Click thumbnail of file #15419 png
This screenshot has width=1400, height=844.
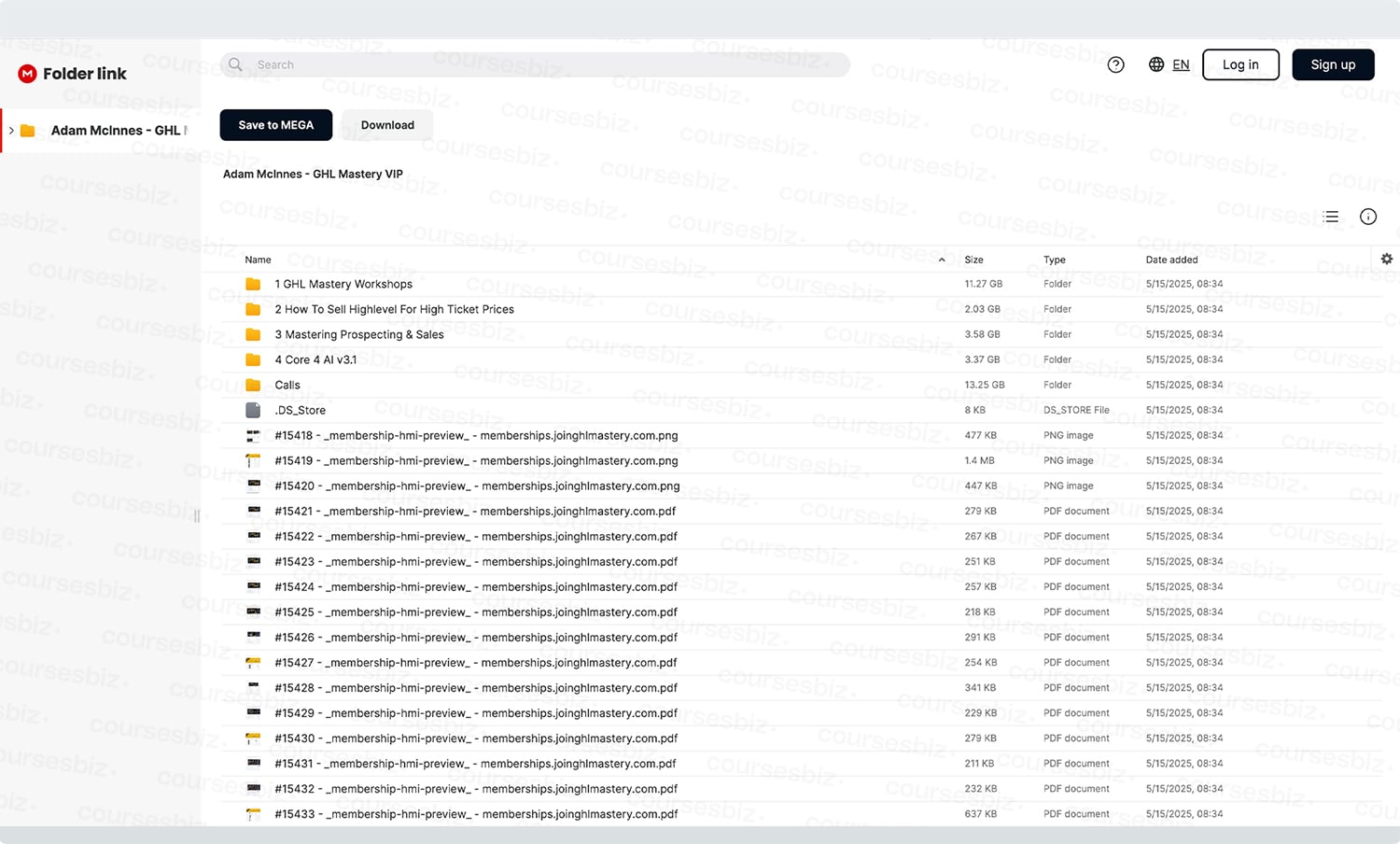tap(253, 460)
